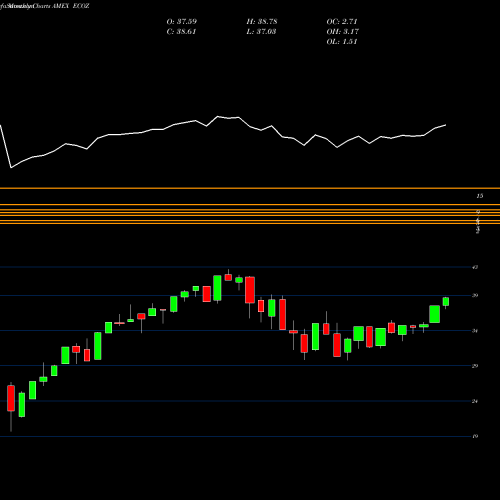The height and width of the screenshot is (500, 500).
Task: Click the last green candlestick on the right
Action: pos(446,302)
